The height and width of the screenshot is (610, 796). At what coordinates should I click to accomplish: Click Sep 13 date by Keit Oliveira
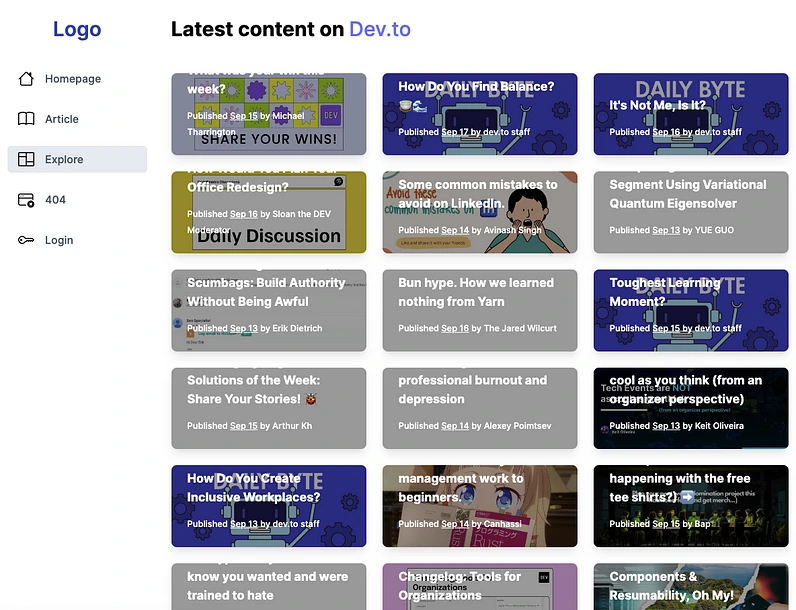[666, 426]
